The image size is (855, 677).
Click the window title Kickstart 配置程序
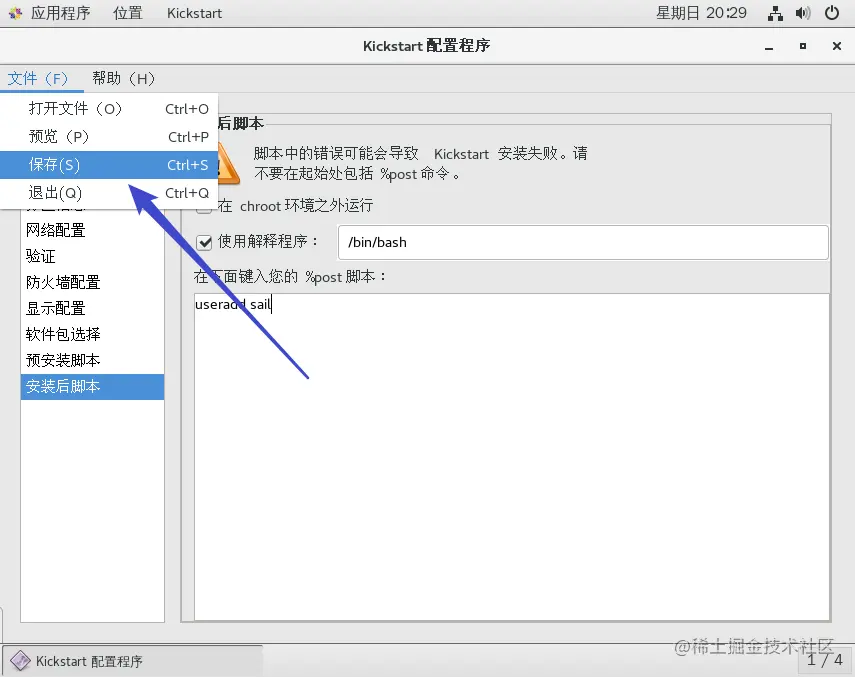tap(426, 46)
